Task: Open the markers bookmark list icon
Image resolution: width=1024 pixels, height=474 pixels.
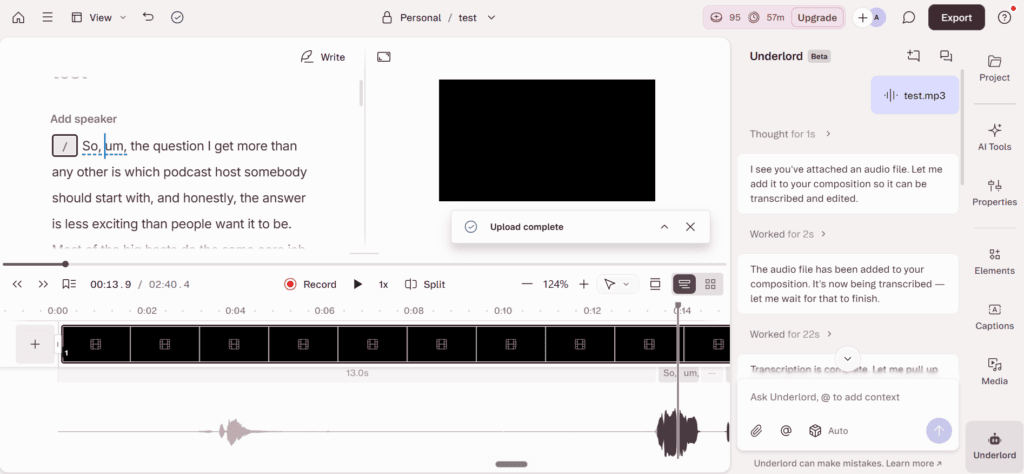Action: click(69, 284)
